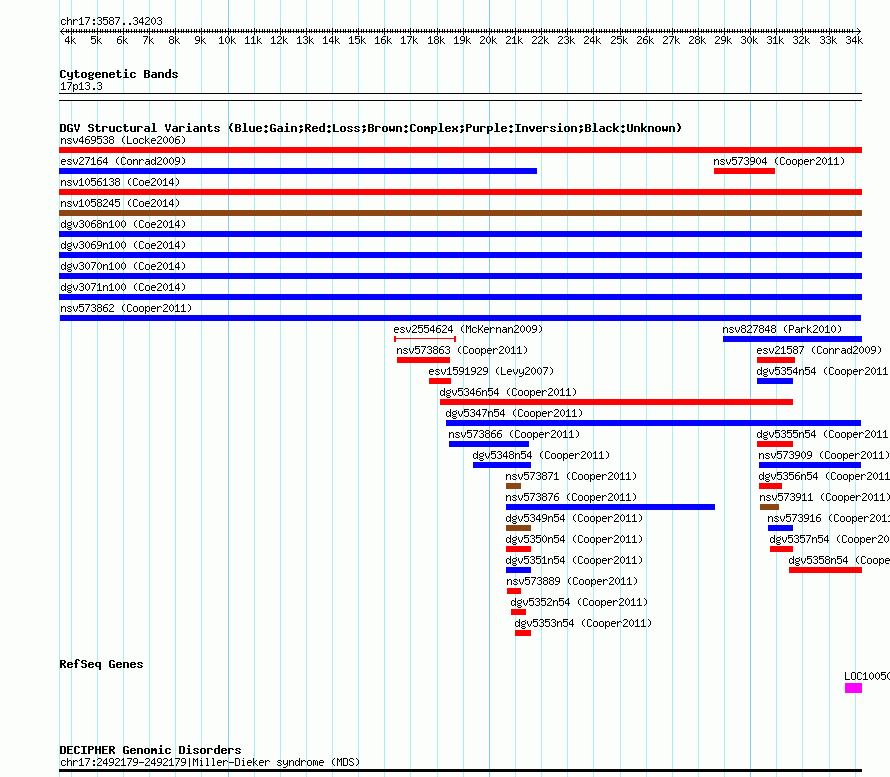Select the dgv3070n100 (Coe2014) label

pos(123,266)
